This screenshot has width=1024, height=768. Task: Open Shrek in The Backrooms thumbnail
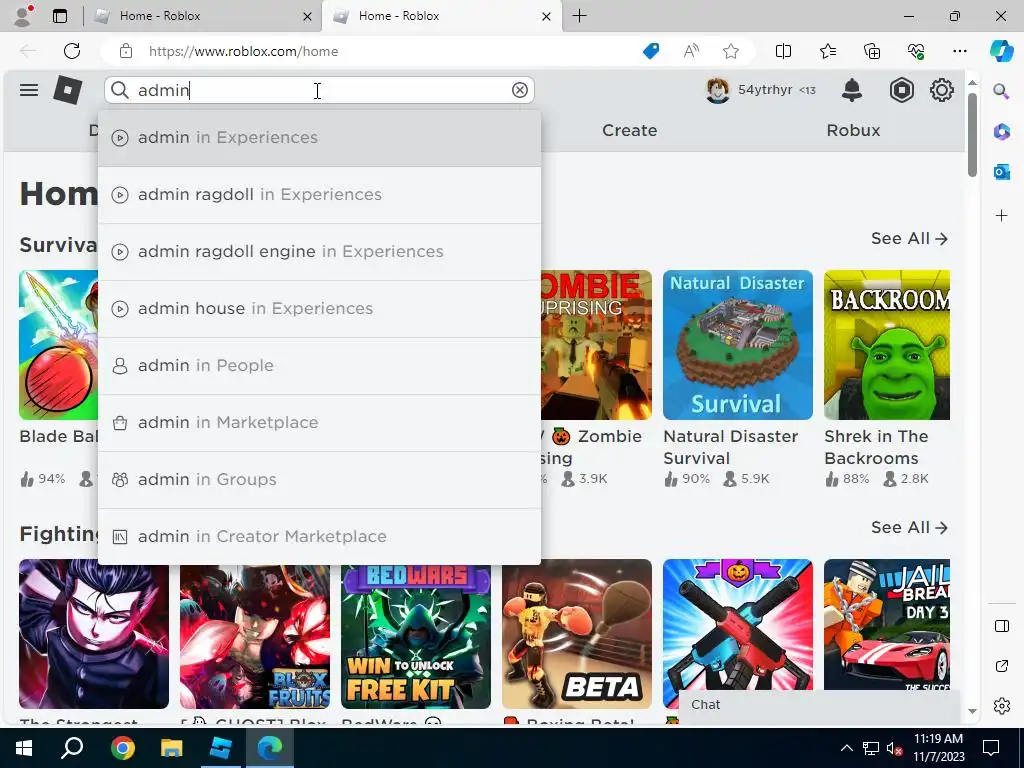(887, 345)
